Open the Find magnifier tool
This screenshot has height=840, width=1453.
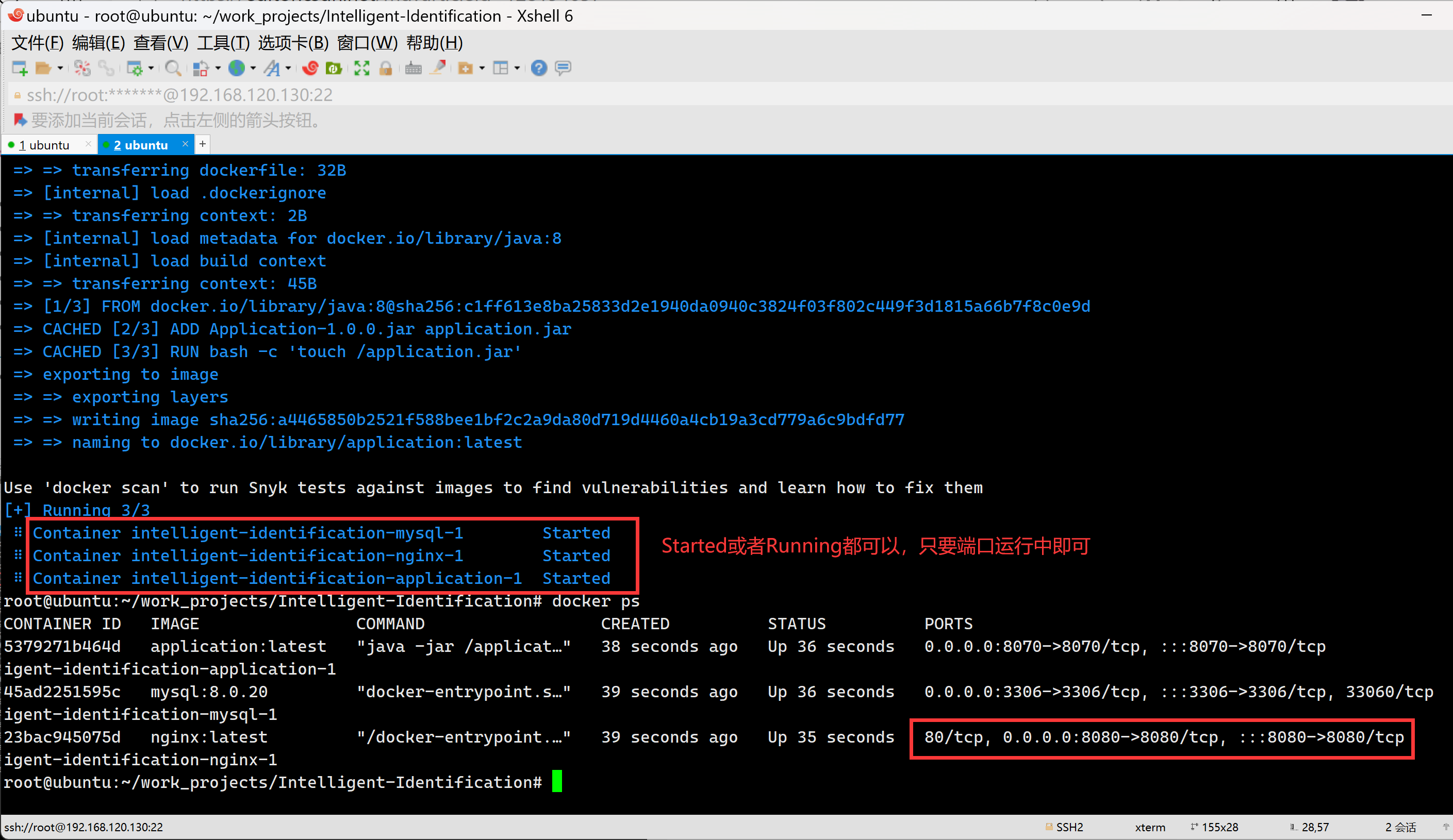tap(172, 69)
